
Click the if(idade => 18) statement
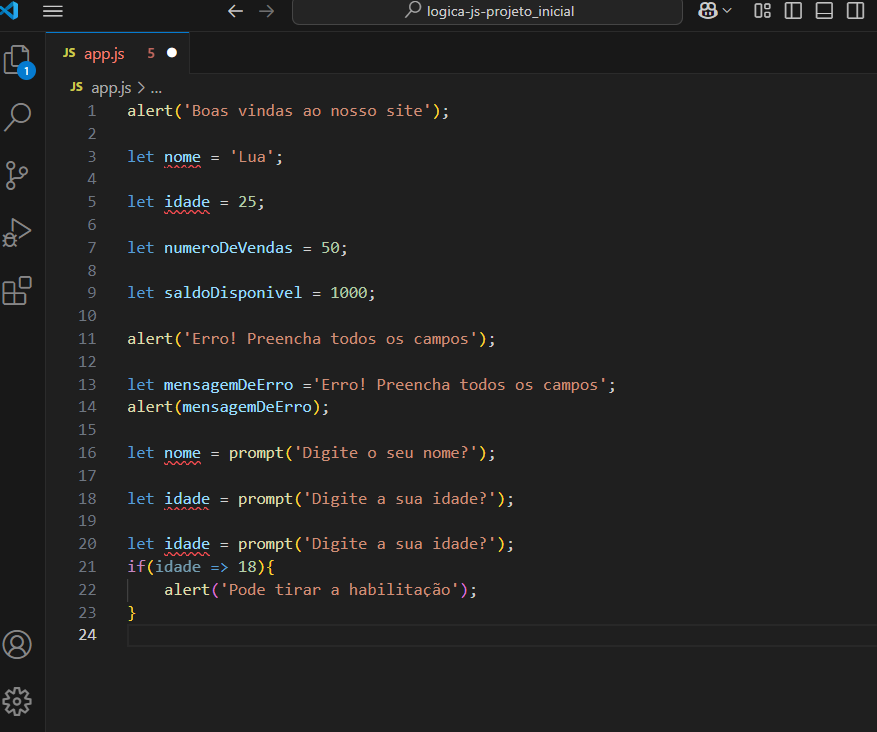tap(201, 566)
